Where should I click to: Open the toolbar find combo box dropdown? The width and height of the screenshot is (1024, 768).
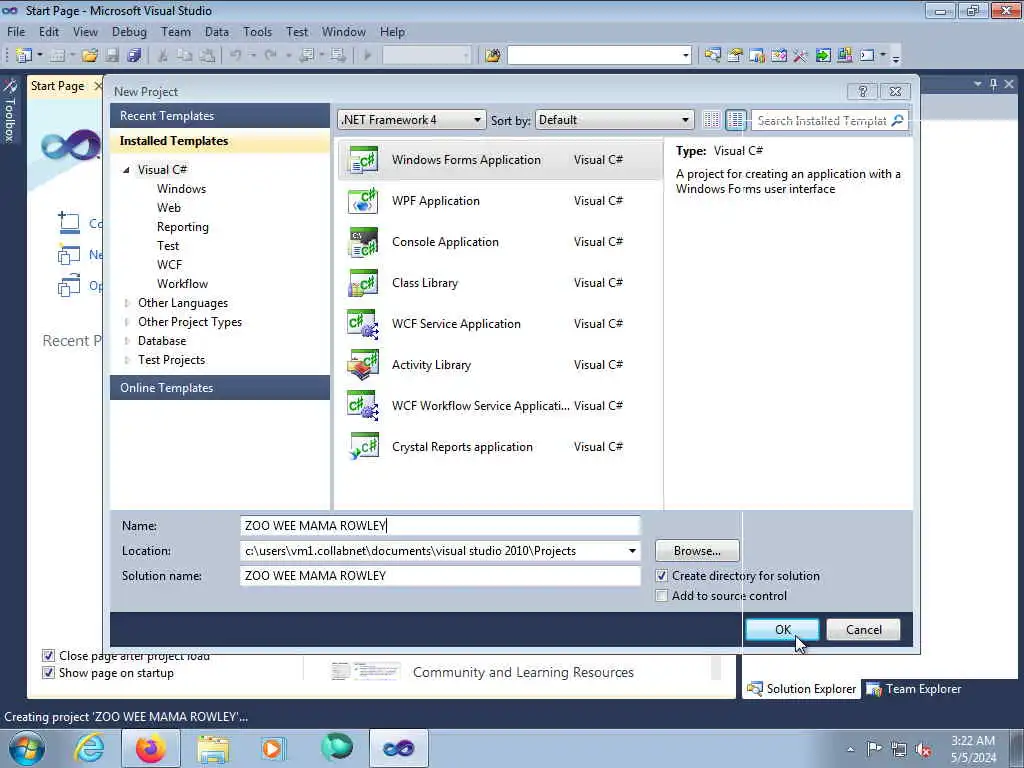tap(685, 56)
